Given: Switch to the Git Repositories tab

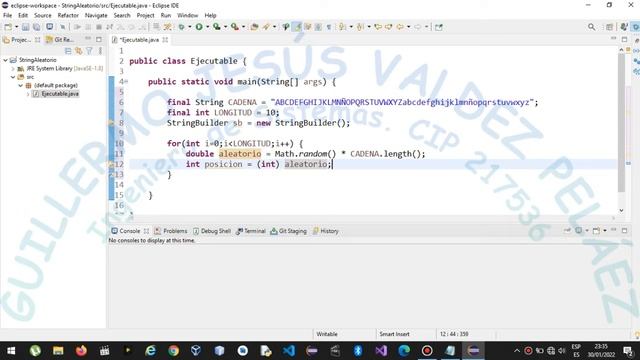Looking at the screenshot, I should [60, 40].
